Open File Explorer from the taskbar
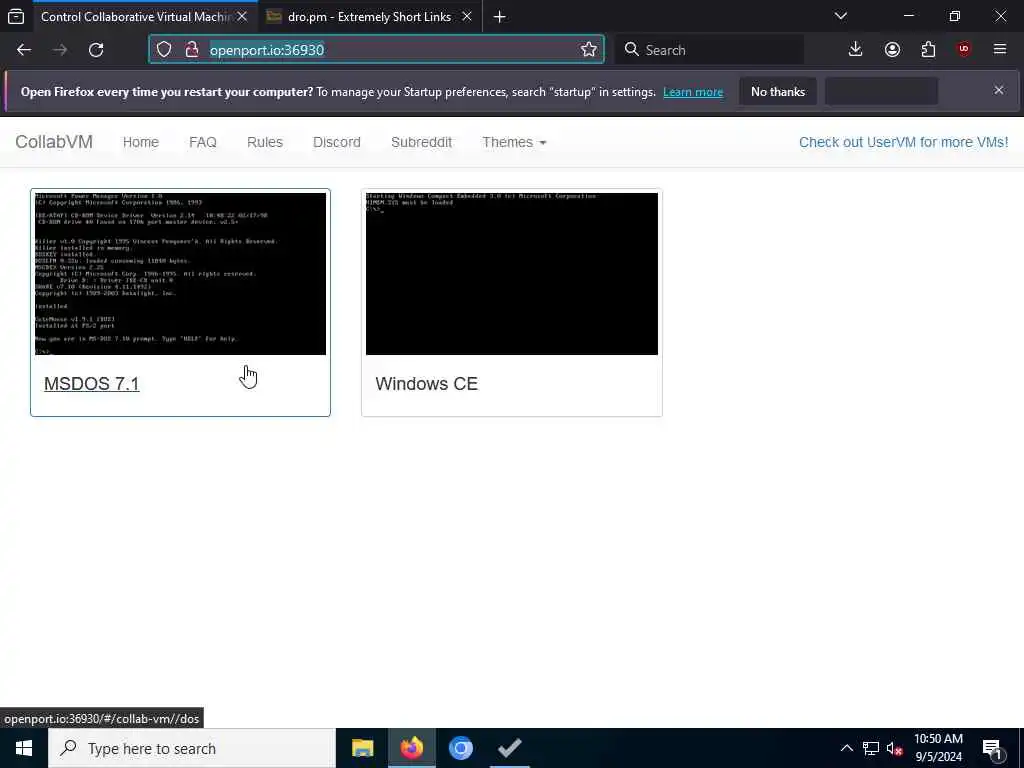 362,748
